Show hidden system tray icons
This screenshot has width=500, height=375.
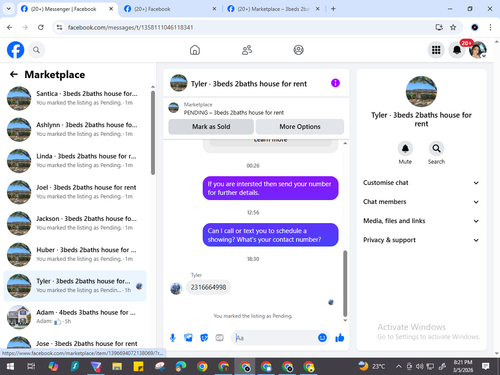(x=398, y=367)
